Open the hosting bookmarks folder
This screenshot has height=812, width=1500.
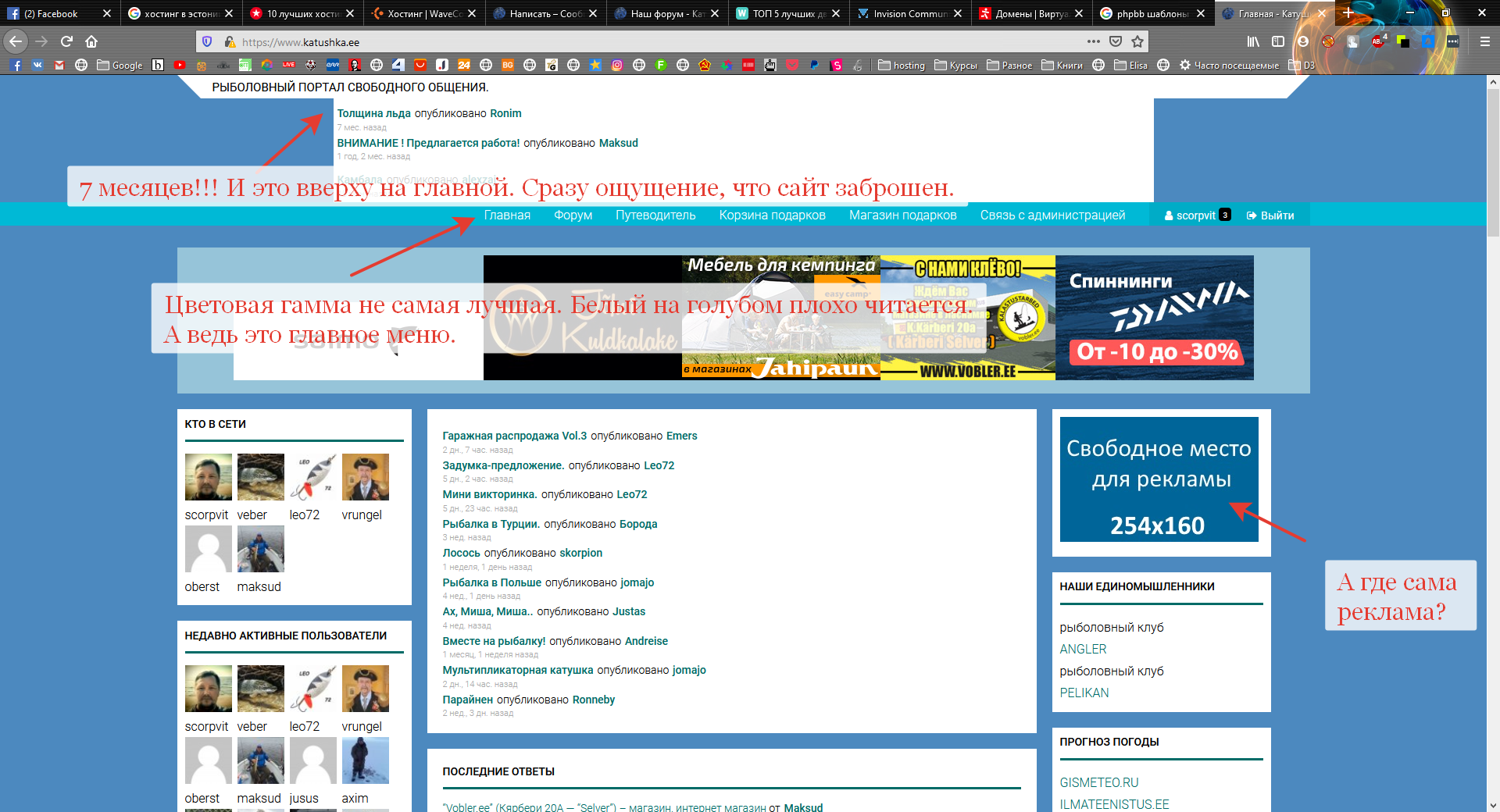(902, 66)
